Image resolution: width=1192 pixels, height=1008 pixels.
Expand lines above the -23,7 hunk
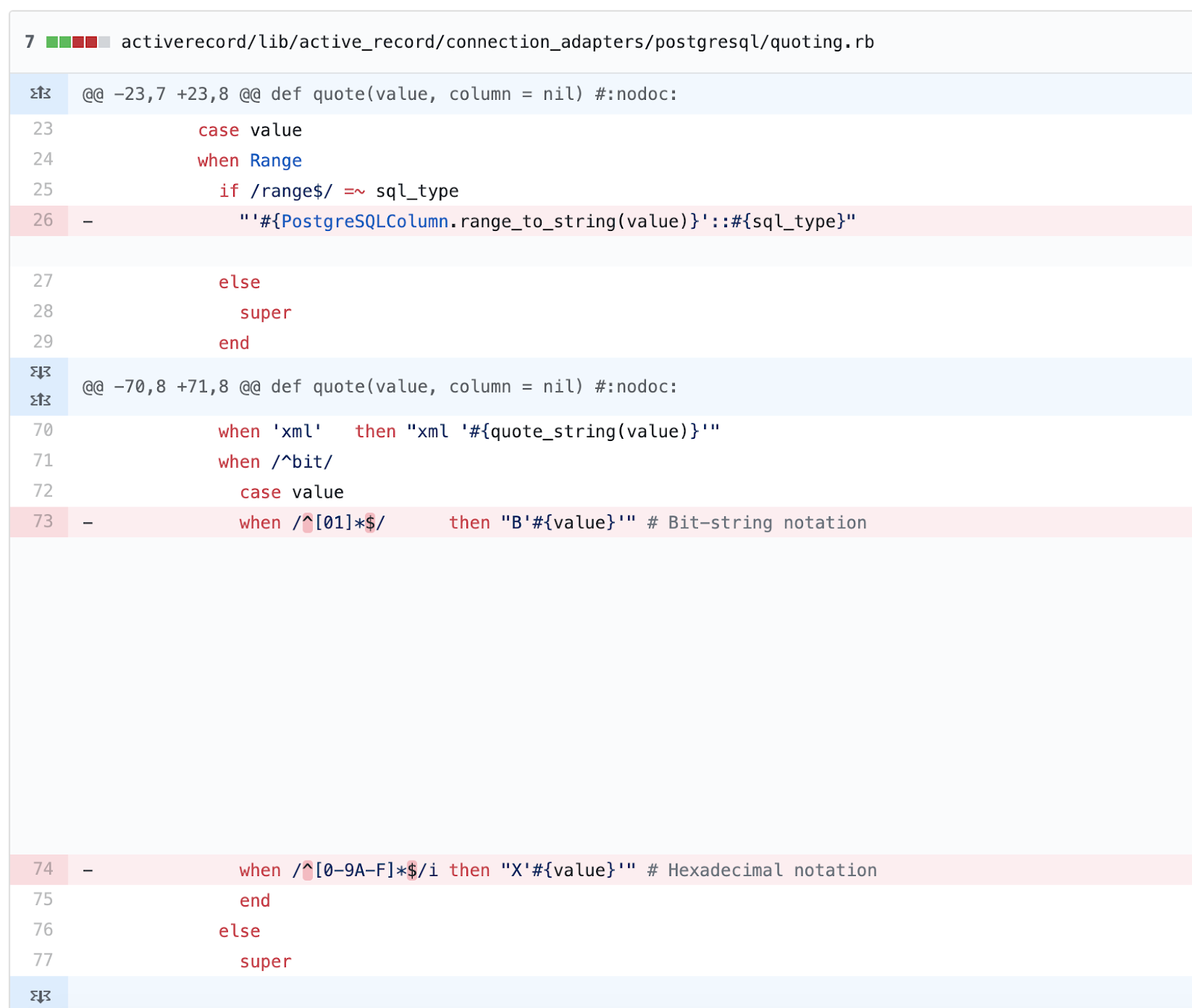pos(40,94)
